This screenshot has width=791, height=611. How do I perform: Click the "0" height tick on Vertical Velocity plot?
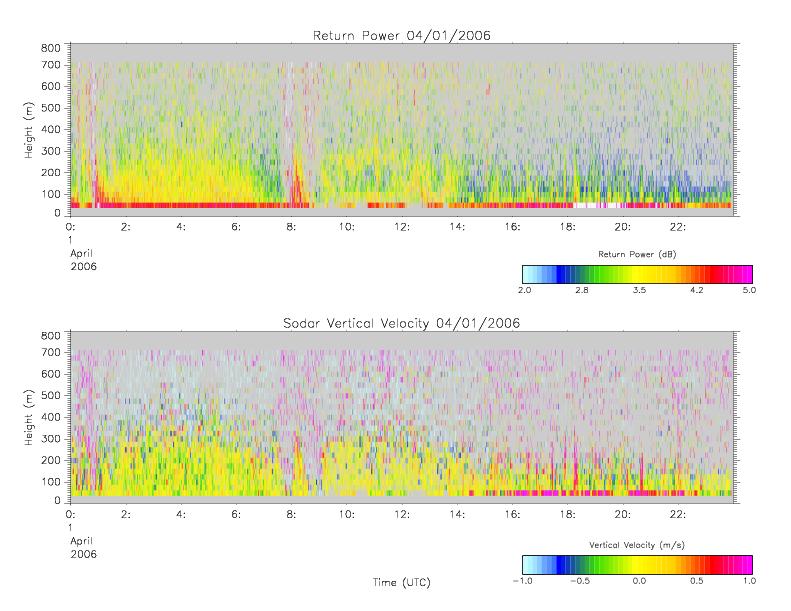pyautogui.click(x=57, y=501)
